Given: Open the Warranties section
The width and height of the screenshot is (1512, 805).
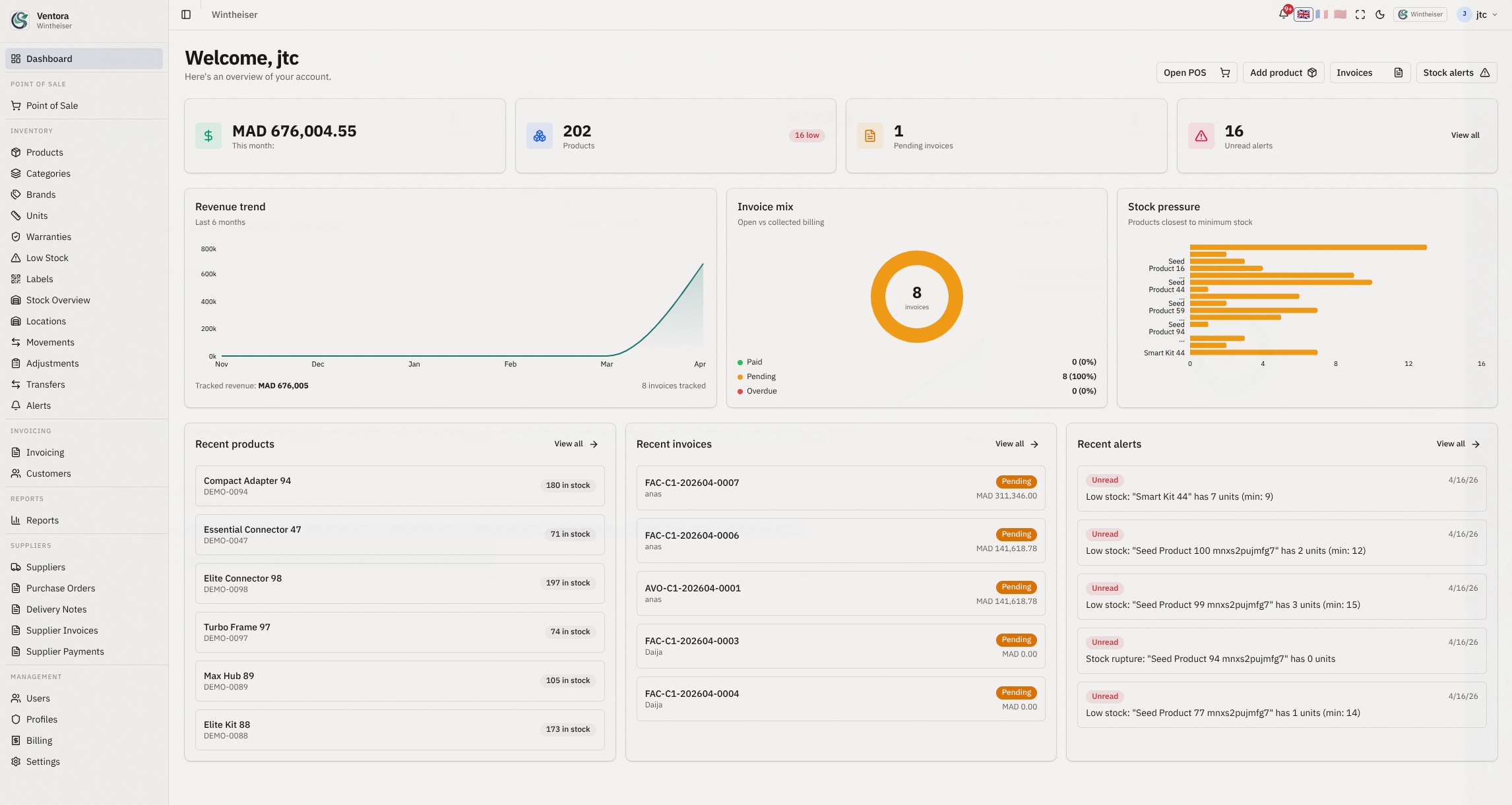Looking at the screenshot, I should tap(48, 237).
